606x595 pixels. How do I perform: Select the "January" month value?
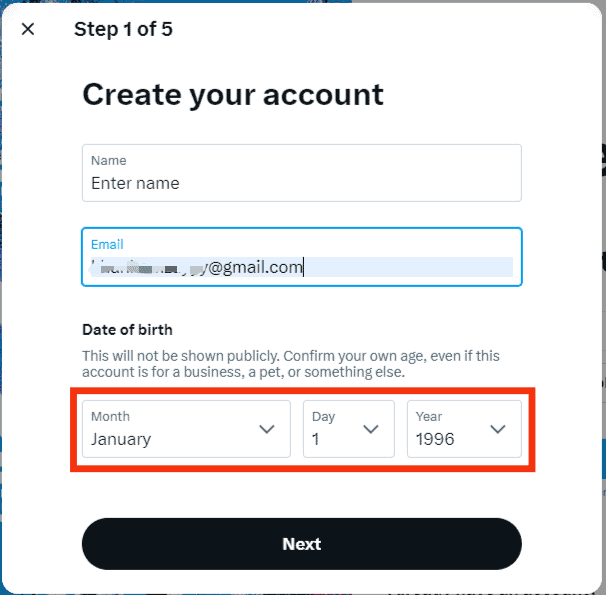(121, 438)
